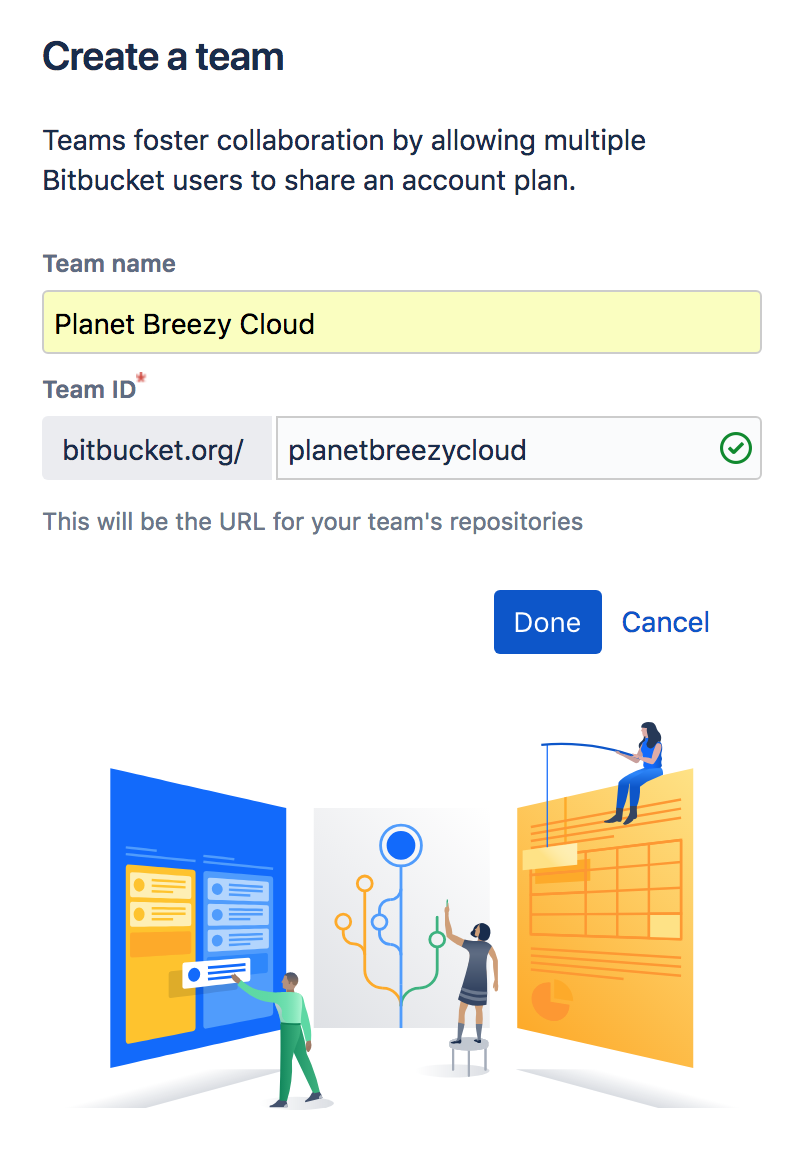The width and height of the screenshot is (802, 1156).
Task: Click the red required asterisk
Action: 142,378
